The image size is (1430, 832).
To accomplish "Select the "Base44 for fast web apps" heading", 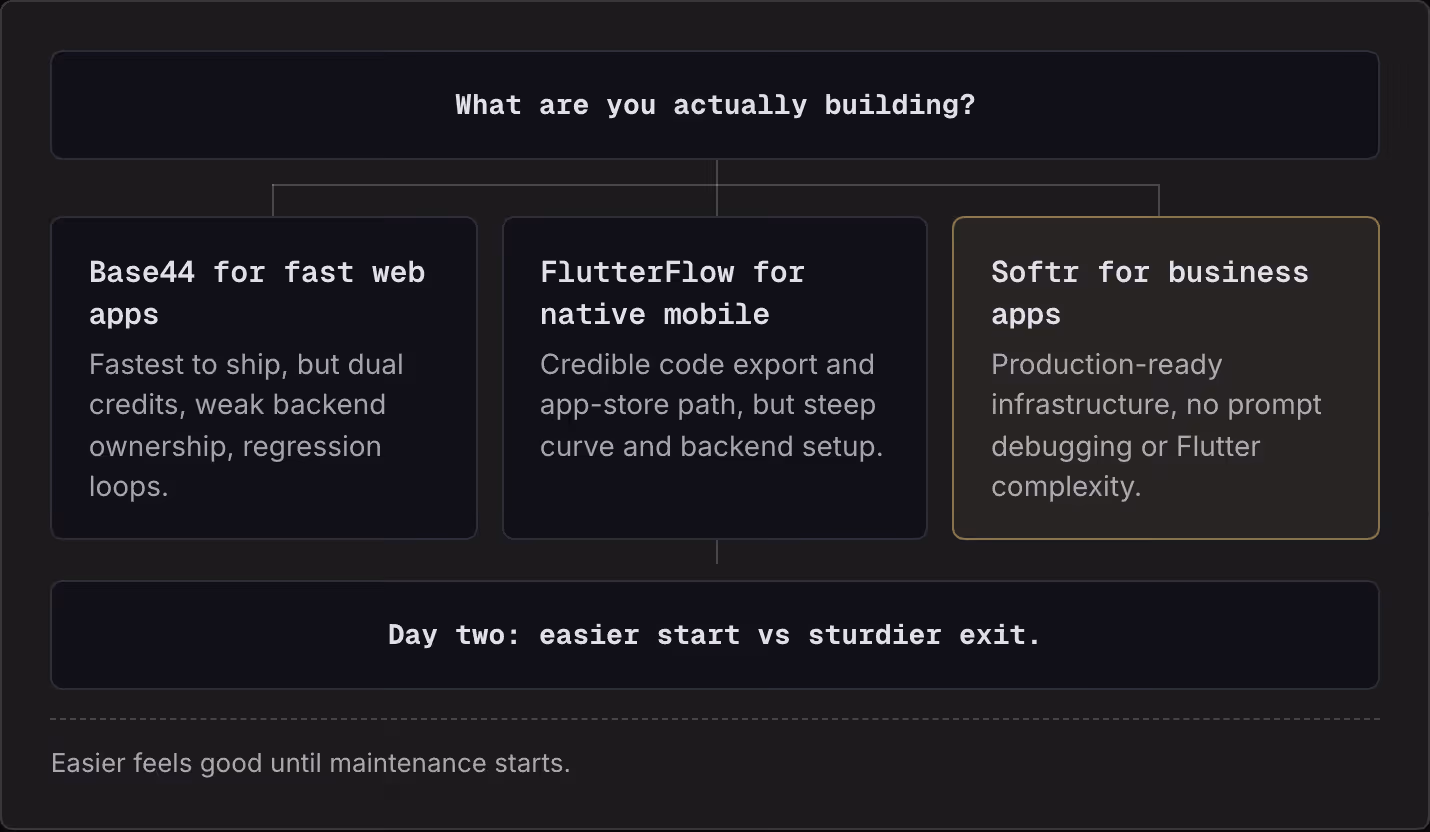I will pos(257,293).
